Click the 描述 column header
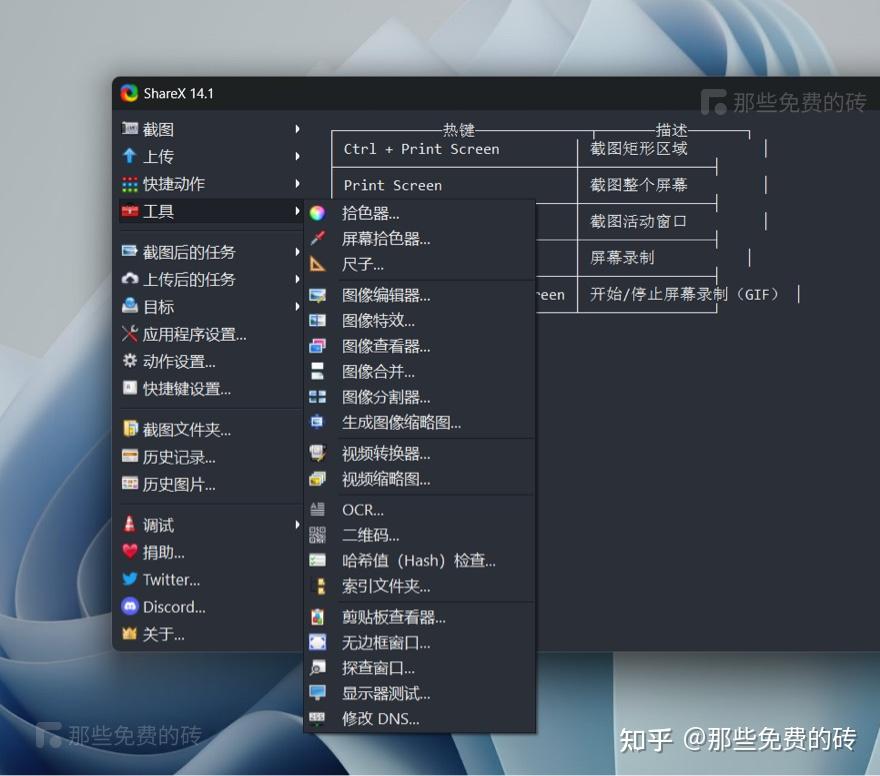Image resolution: width=880 pixels, height=776 pixels. click(x=672, y=130)
